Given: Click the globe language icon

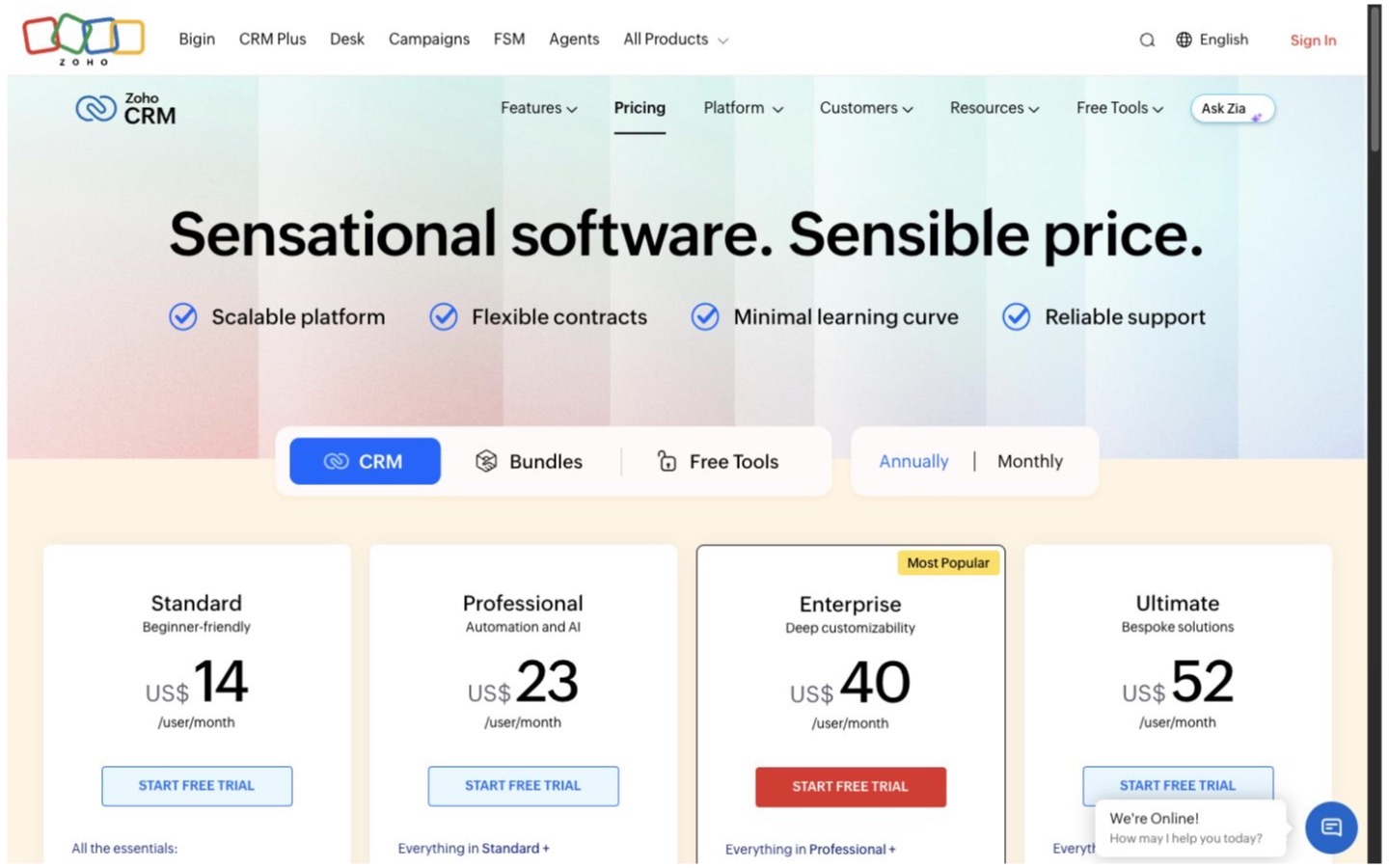Looking at the screenshot, I should pyautogui.click(x=1184, y=40).
